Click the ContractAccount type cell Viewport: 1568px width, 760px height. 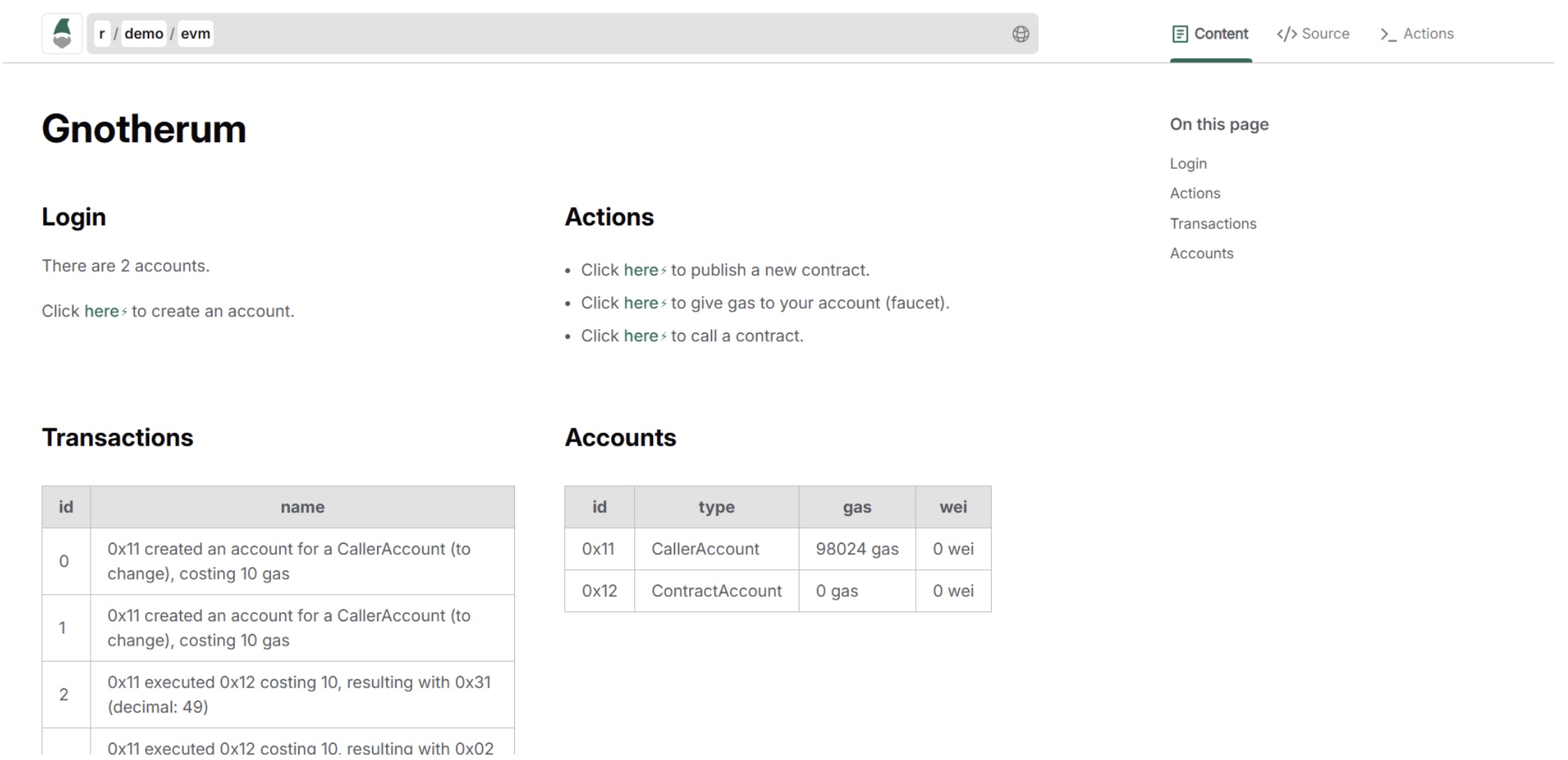[716, 591]
